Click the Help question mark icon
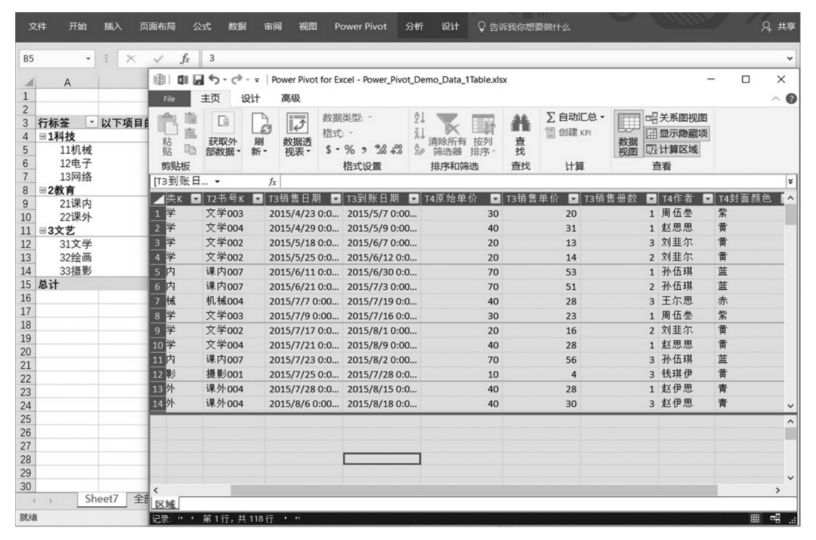The height and width of the screenshot is (540, 816). [x=791, y=98]
